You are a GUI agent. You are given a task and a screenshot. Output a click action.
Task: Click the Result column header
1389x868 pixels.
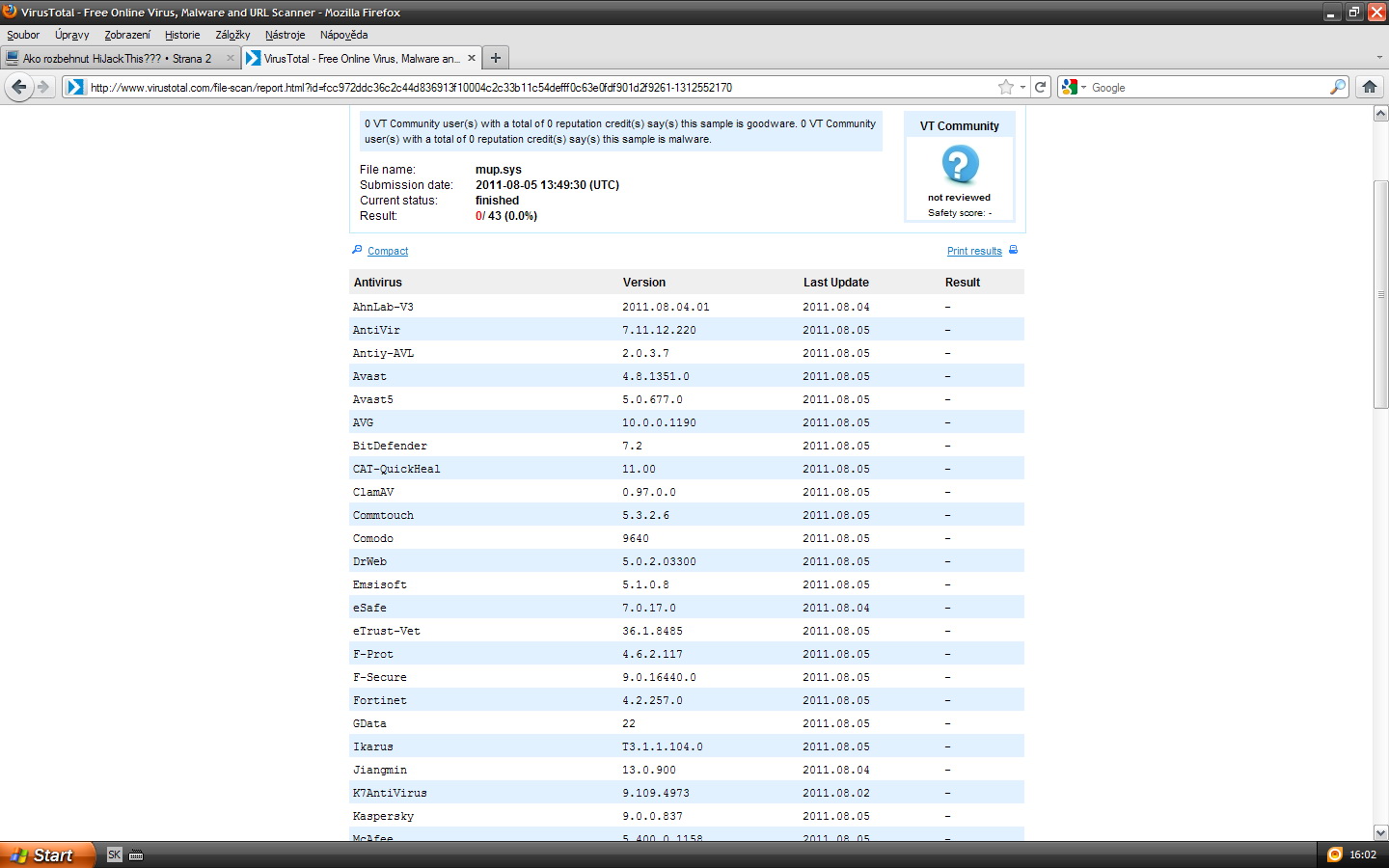[x=962, y=283]
